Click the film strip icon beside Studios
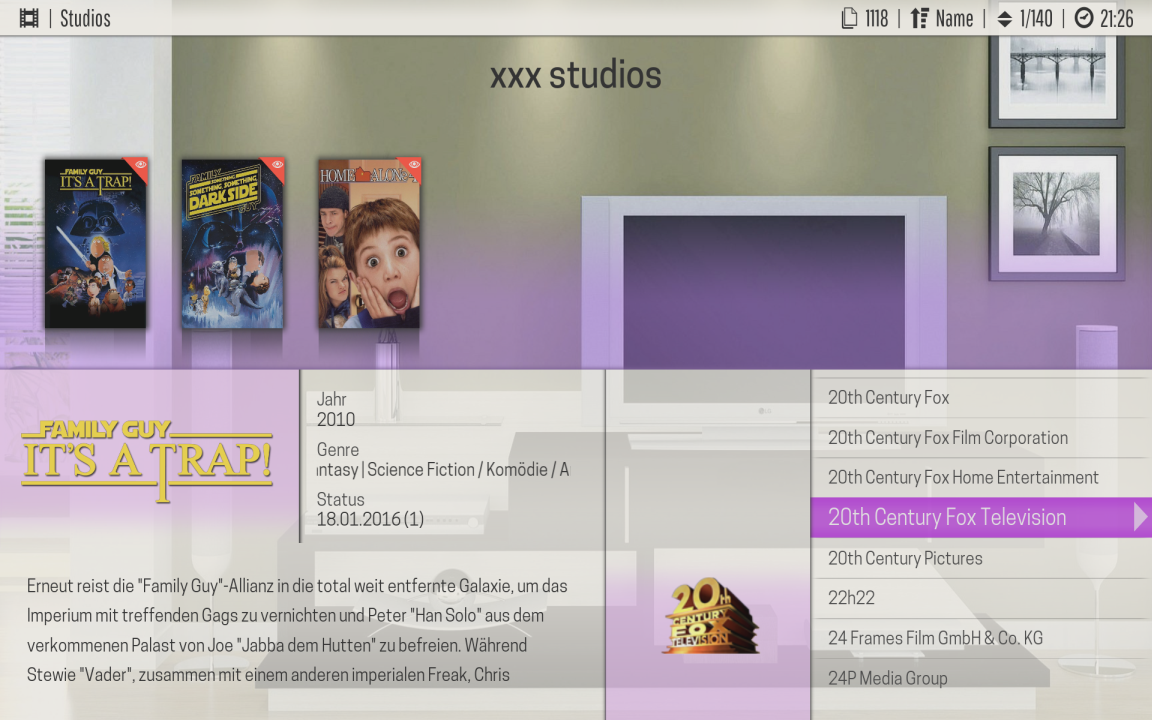The image size is (1152, 720). pyautogui.click(x=29, y=18)
